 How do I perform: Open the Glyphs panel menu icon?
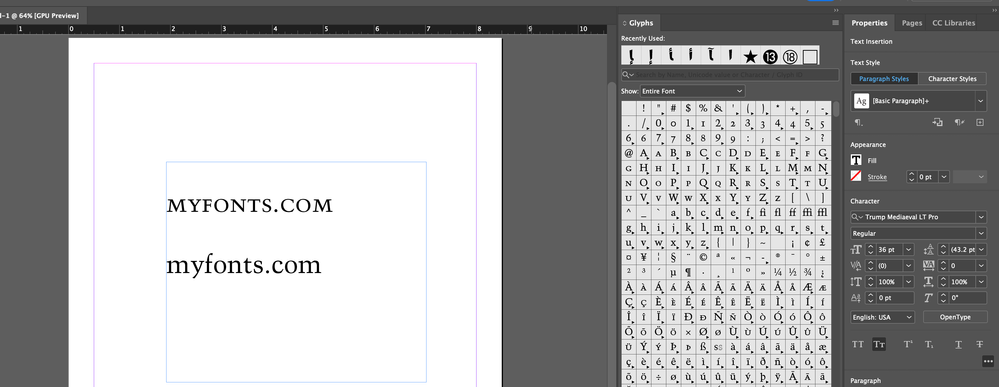tap(835, 23)
